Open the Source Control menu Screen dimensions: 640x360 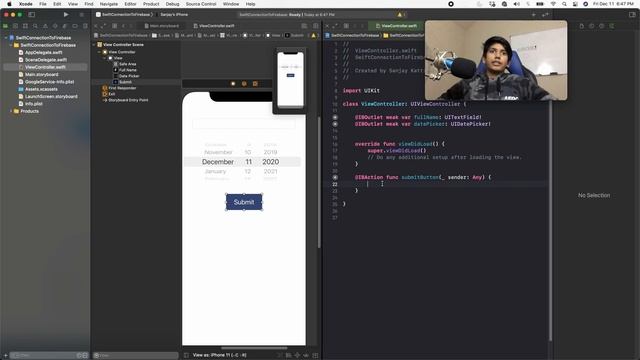tap(201, 4)
